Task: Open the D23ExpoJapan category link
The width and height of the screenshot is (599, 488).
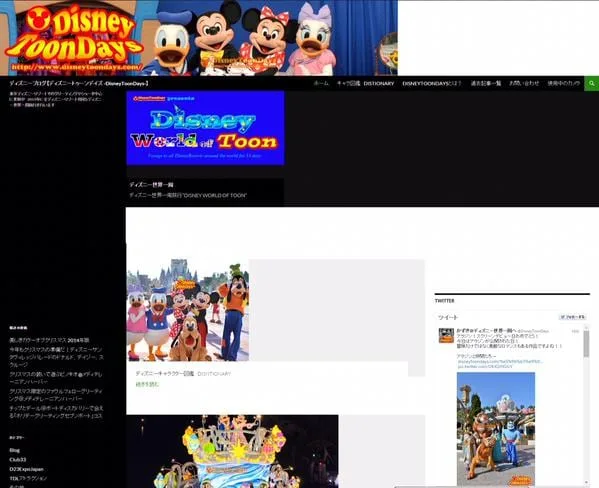Action: [26, 469]
